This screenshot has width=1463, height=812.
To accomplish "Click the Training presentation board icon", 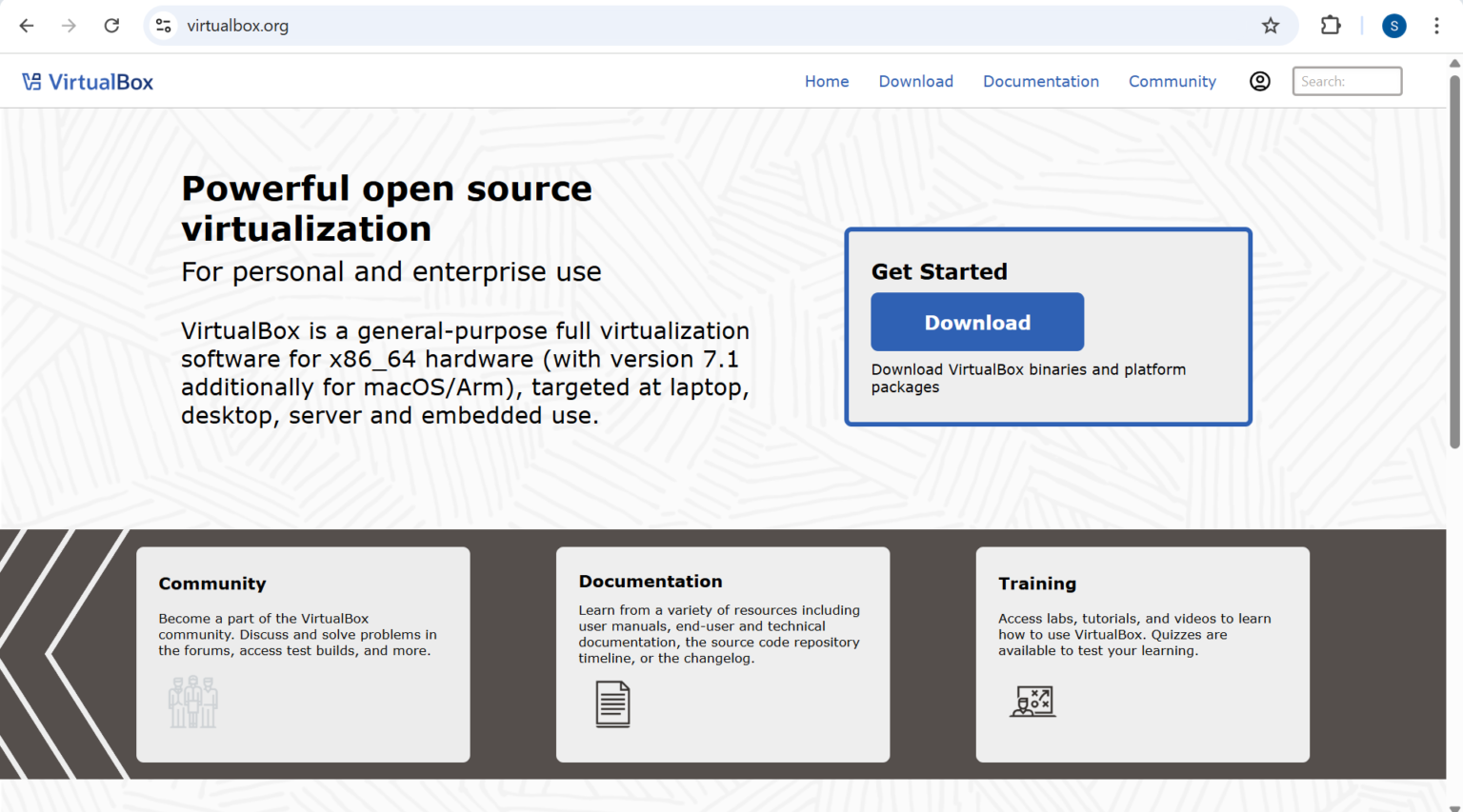I will 1032,702.
